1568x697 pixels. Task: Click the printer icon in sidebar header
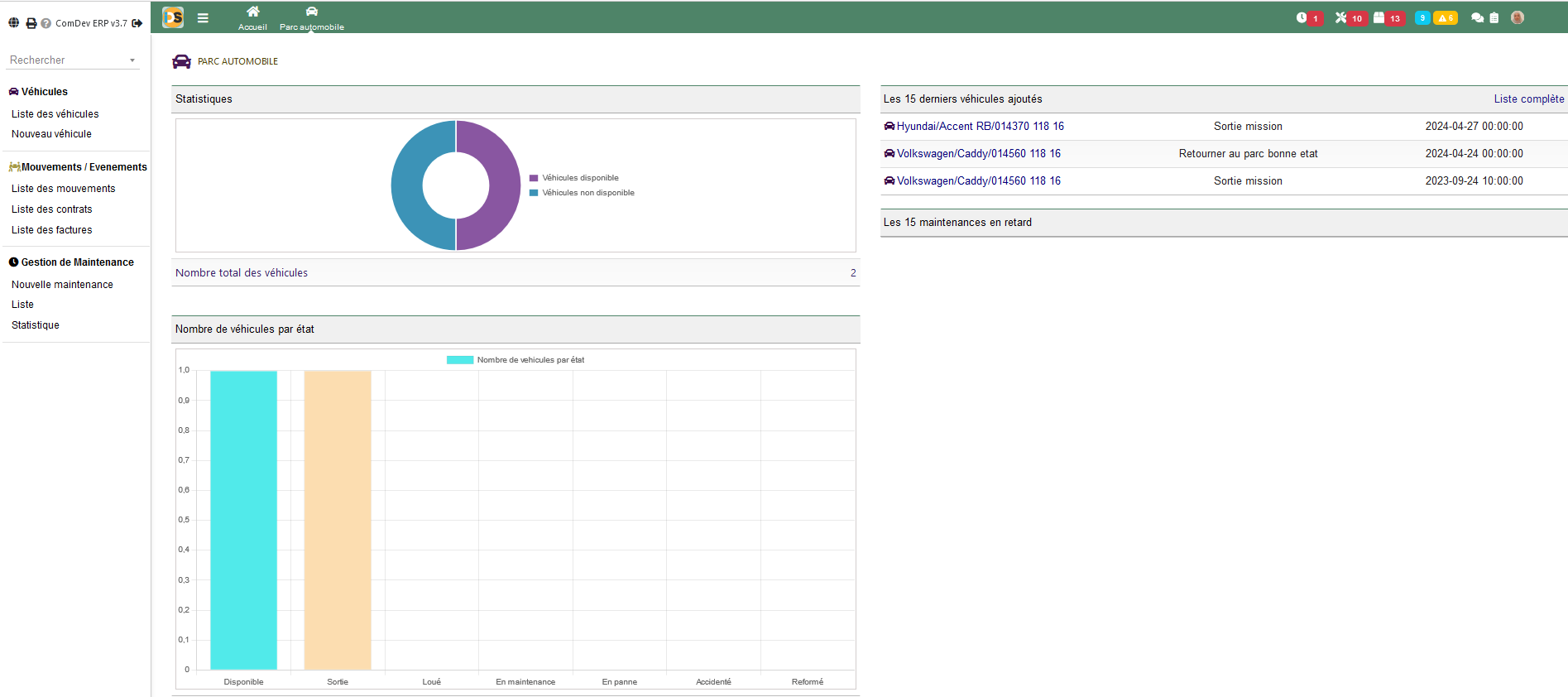point(31,23)
